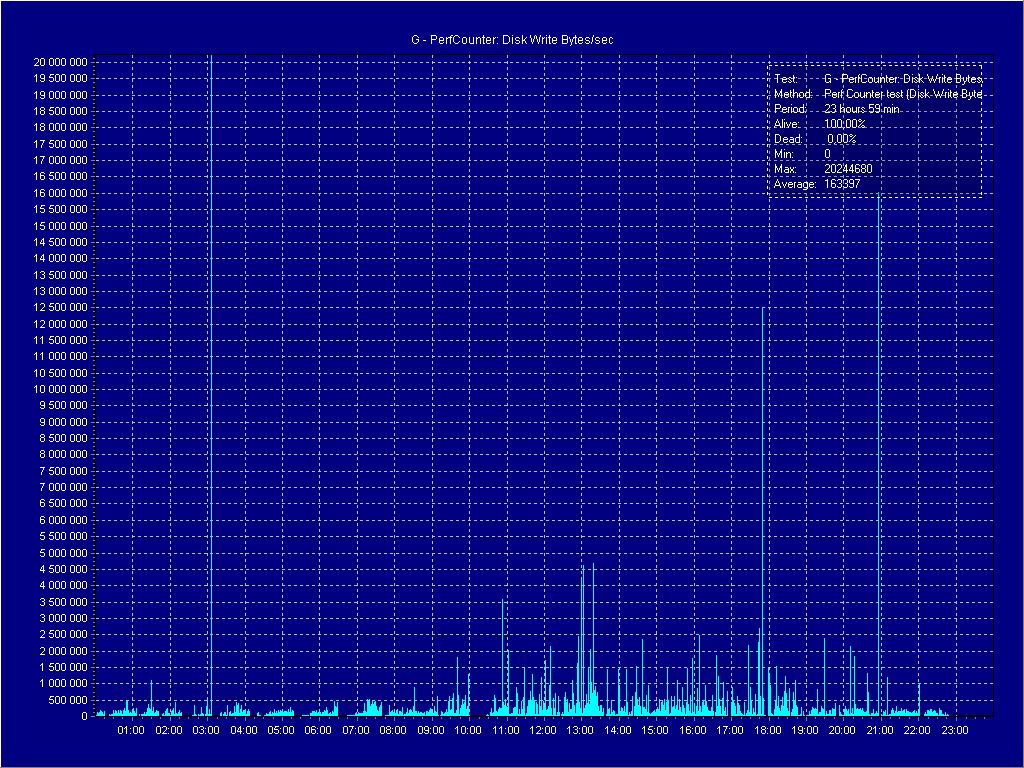The width and height of the screenshot is (1024, 768).
Task: Click the 23:00 time axis label
Action: [954, 731]
